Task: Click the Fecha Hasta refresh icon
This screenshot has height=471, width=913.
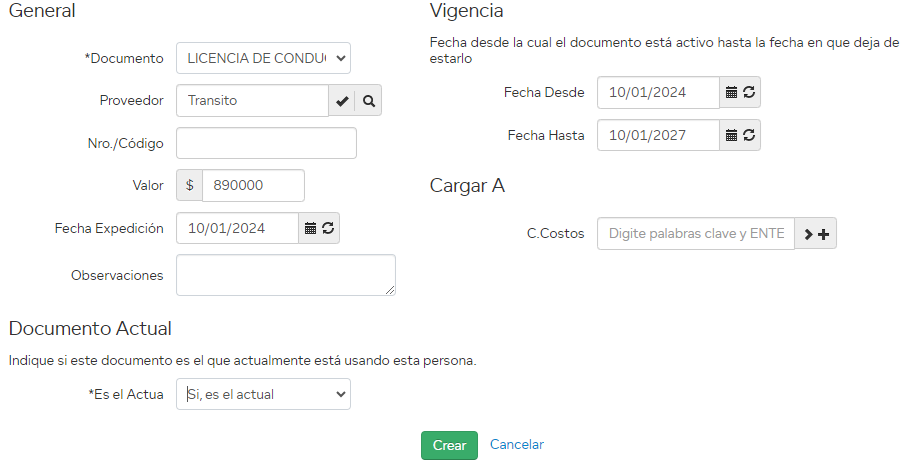Action: pyautogui.click(x=749, y=135)
